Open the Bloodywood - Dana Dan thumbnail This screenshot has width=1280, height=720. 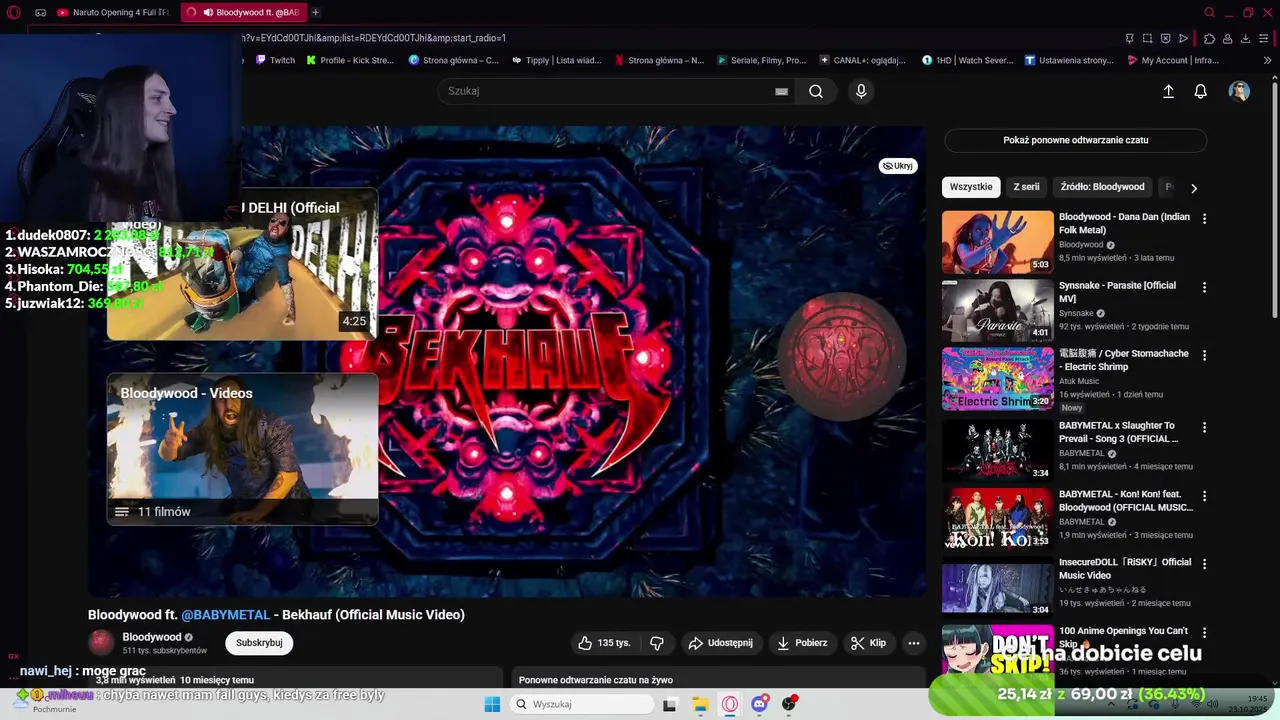tap(998, 242)
